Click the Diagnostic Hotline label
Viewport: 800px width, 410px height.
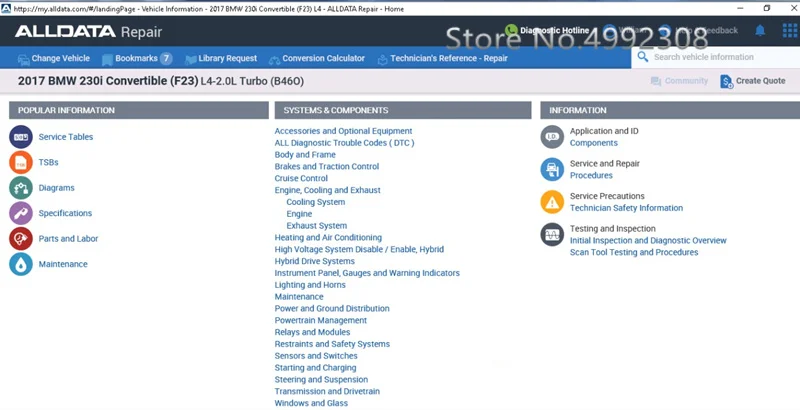[x=555, y=31]
